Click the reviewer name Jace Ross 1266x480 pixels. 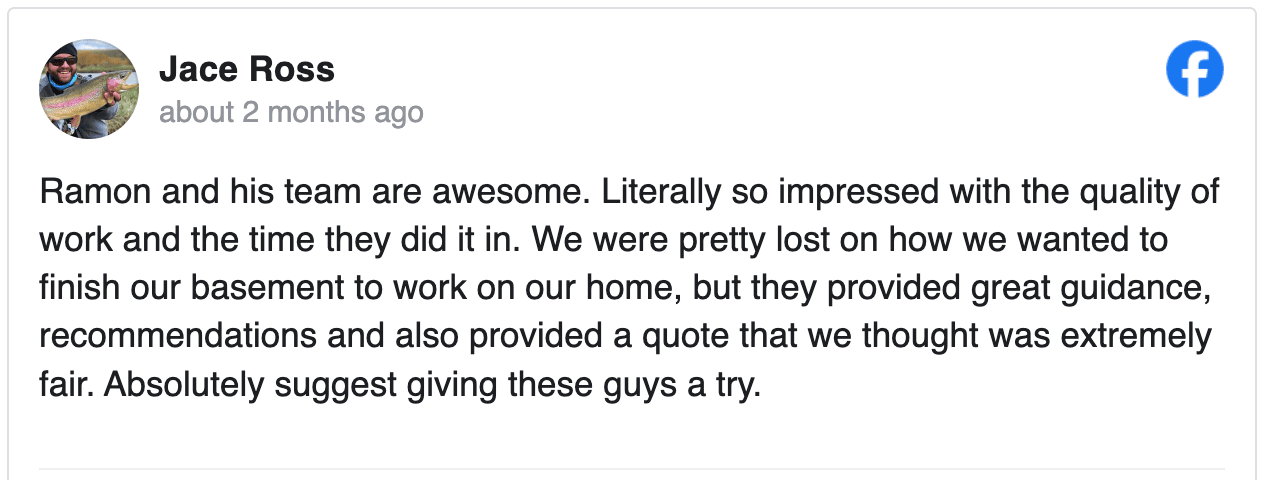pos(246,69)
